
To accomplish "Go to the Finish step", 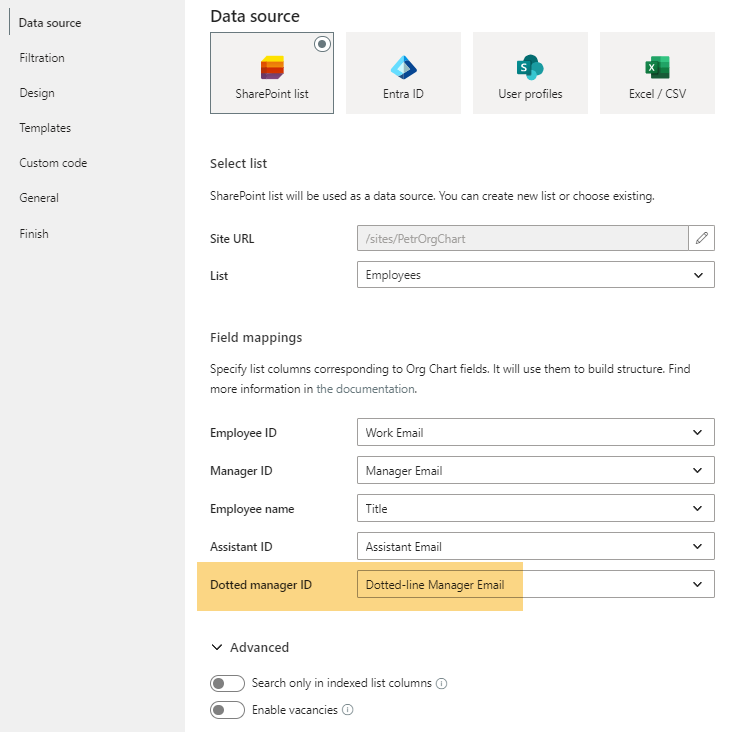I will (34, 233).
